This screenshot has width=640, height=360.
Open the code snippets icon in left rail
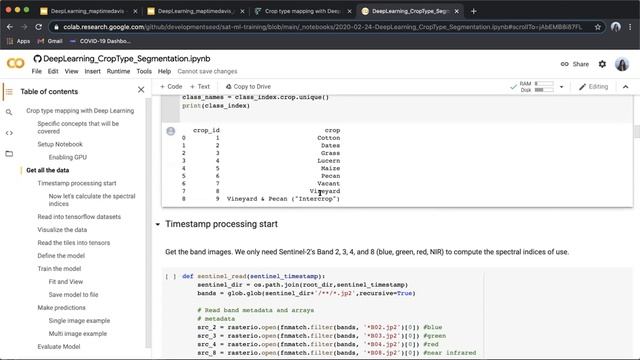(x=9, y=133)
